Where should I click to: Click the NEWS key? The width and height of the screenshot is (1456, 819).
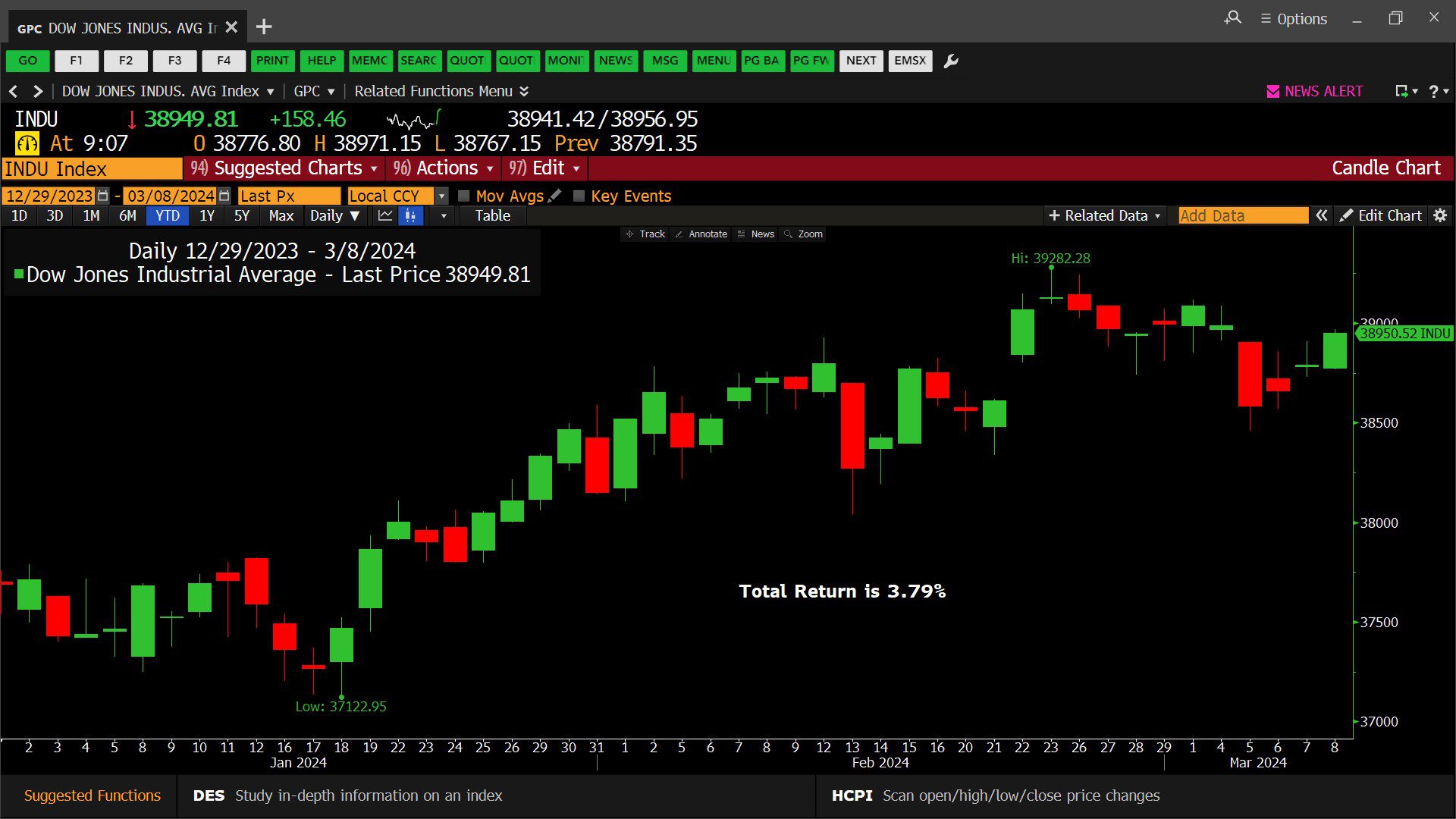click(616, 61)
